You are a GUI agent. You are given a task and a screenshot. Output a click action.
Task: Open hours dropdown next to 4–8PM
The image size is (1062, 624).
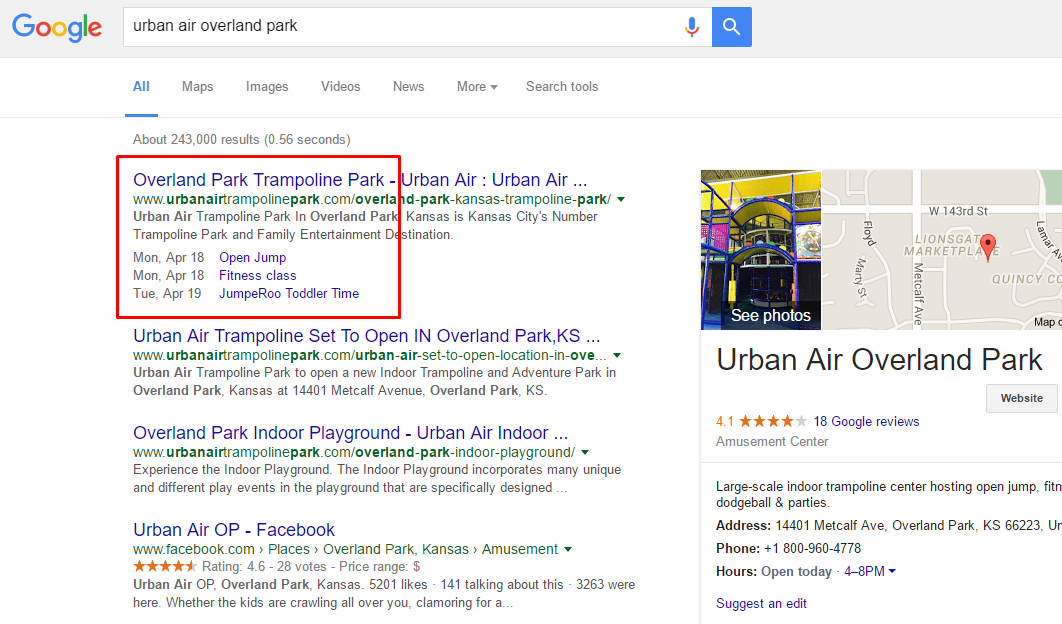coord(892,571)
